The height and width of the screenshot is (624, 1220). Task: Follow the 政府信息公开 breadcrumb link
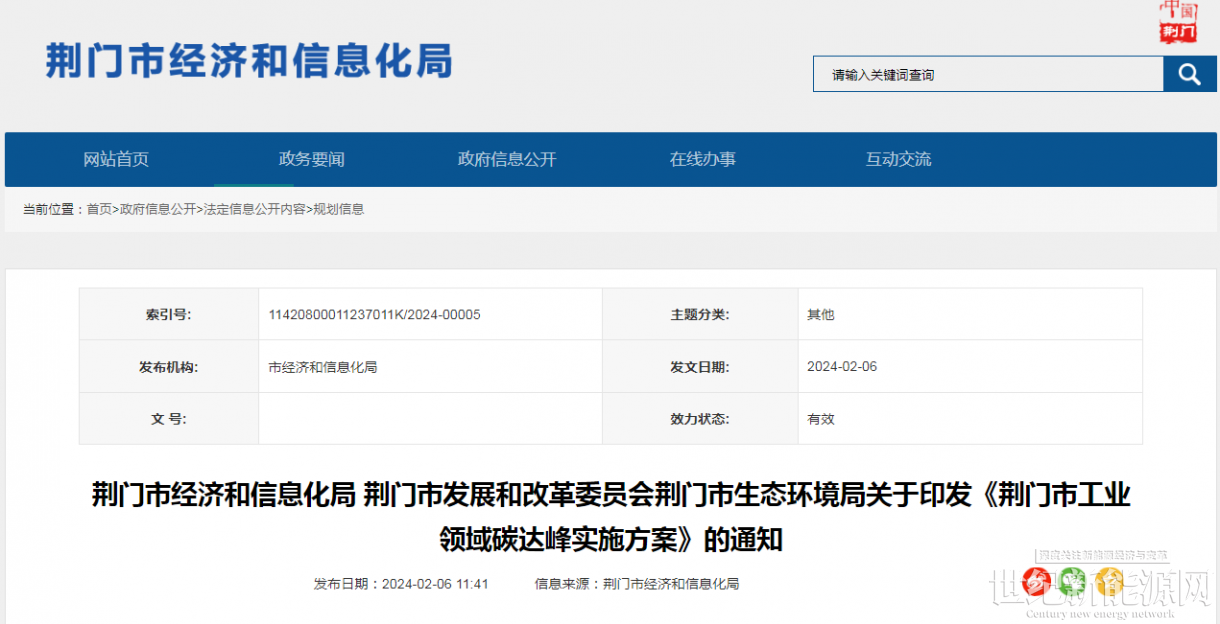[158, 209]
